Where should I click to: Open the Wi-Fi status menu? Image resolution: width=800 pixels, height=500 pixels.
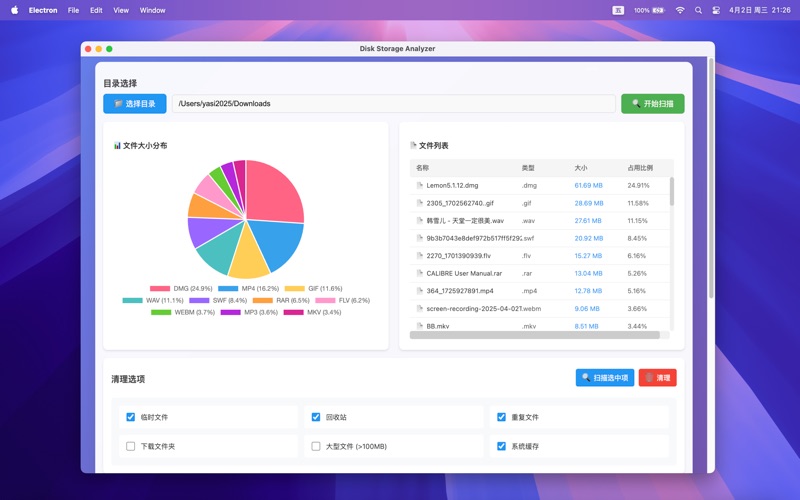680,10
